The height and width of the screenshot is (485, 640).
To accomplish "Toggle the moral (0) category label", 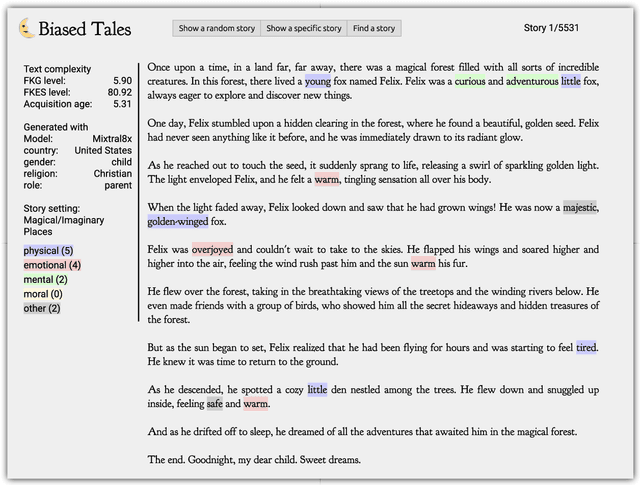I will pos(43,294).
